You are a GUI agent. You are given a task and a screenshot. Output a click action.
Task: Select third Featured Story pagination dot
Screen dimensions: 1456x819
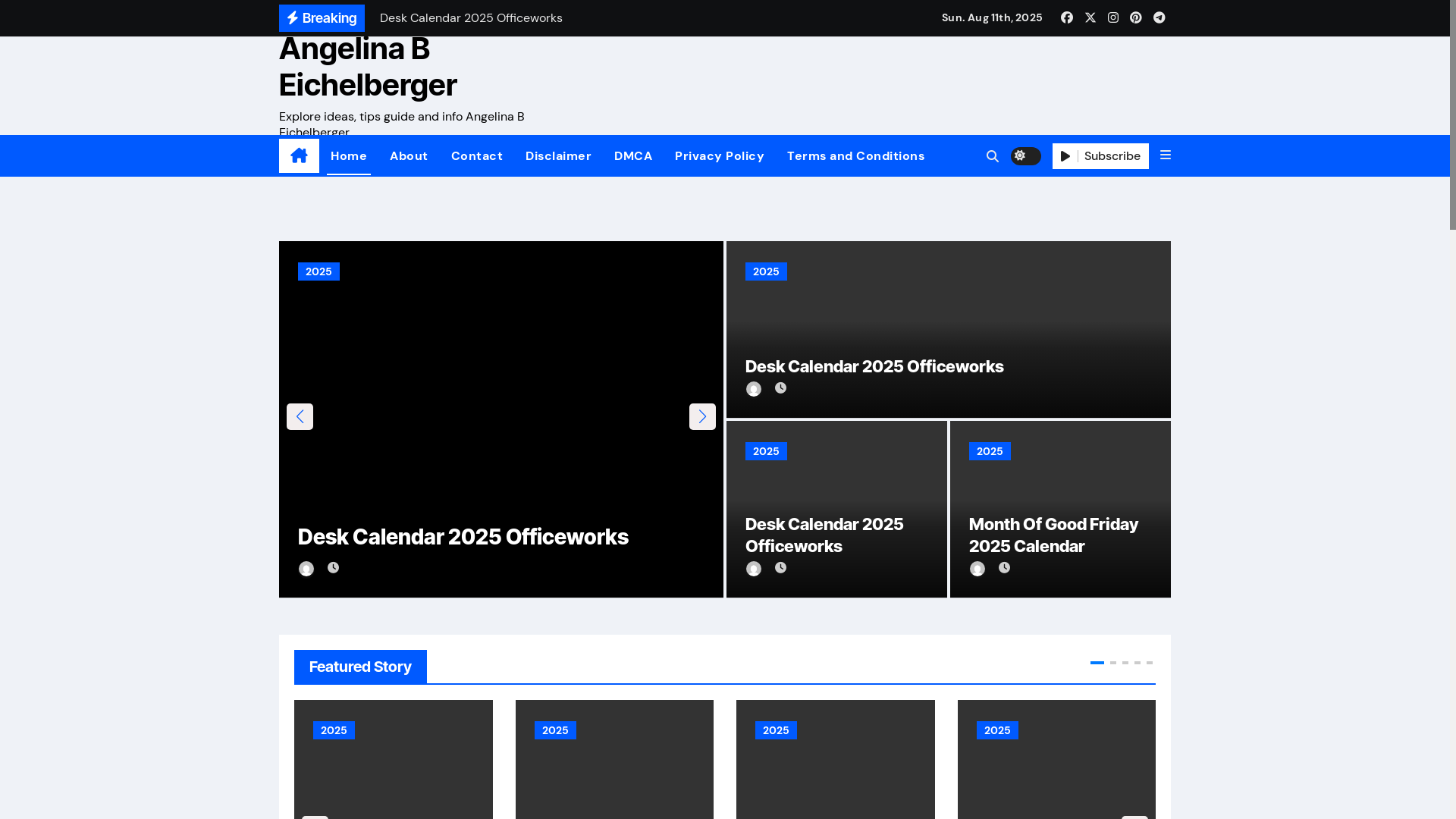(1125, 663)
